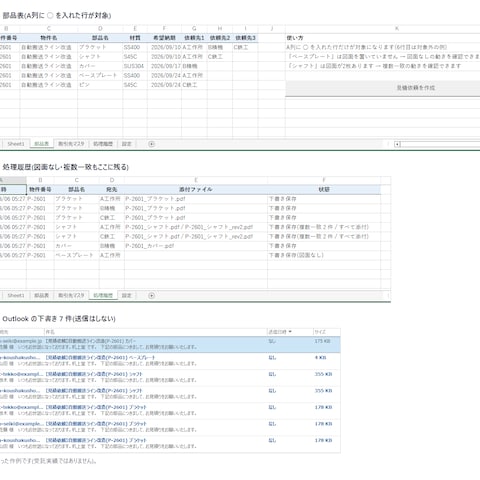Switch to the 取引先マスタ tab in the top workbook
480x480 pixels.
click(71, 144)
